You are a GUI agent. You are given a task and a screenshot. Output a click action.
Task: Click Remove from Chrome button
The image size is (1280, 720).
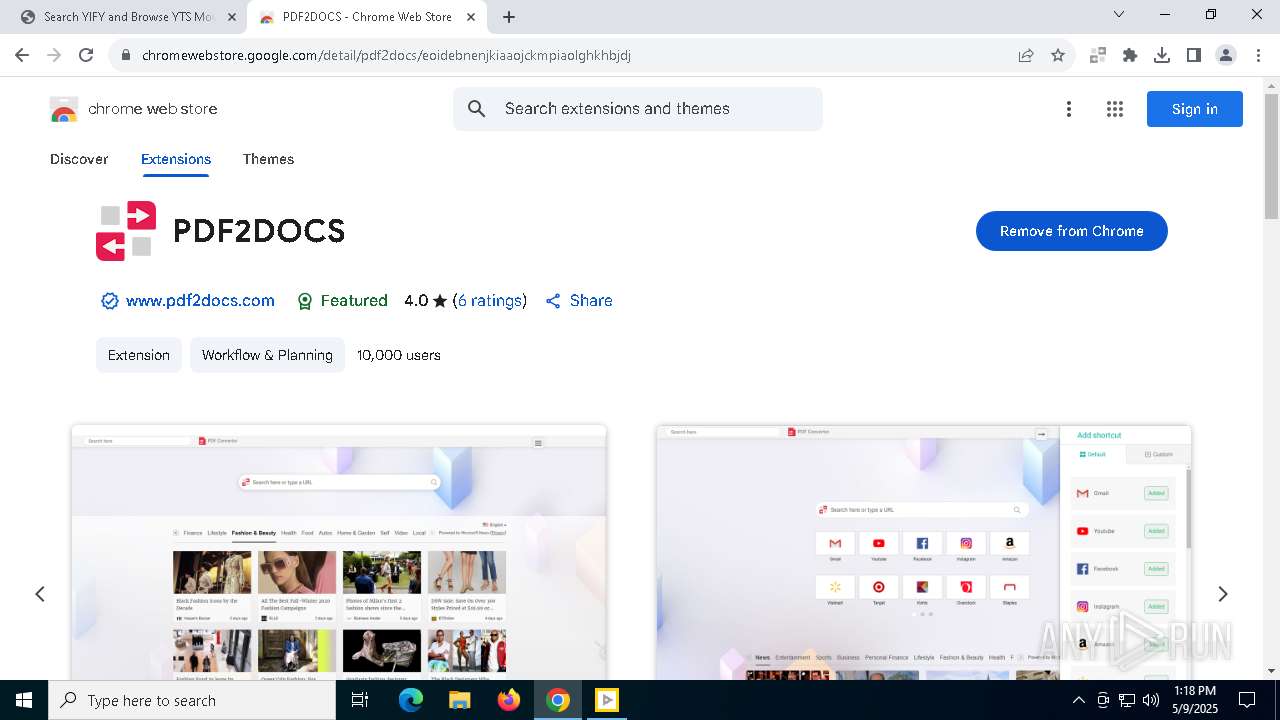[1072, 231]
